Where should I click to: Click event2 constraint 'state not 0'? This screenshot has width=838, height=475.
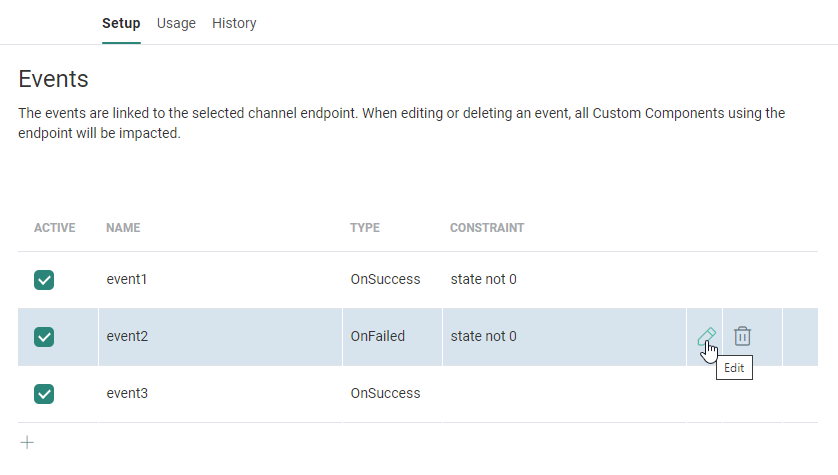pos(483,337)
